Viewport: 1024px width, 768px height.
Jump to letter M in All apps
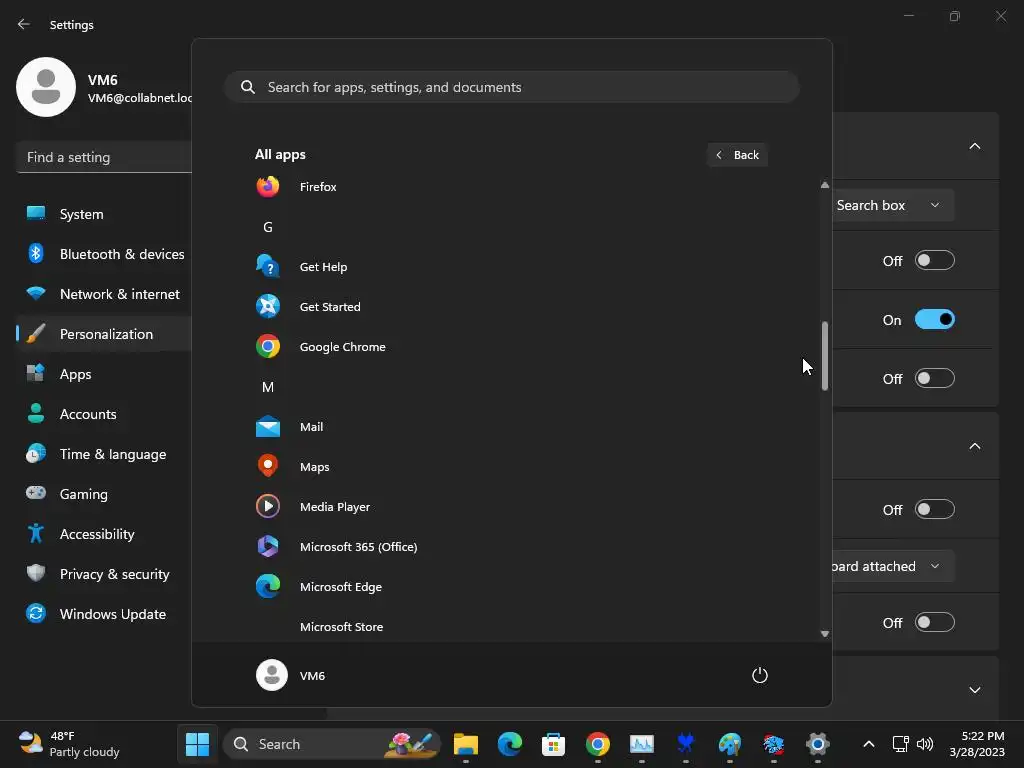[x=268, y=387]
